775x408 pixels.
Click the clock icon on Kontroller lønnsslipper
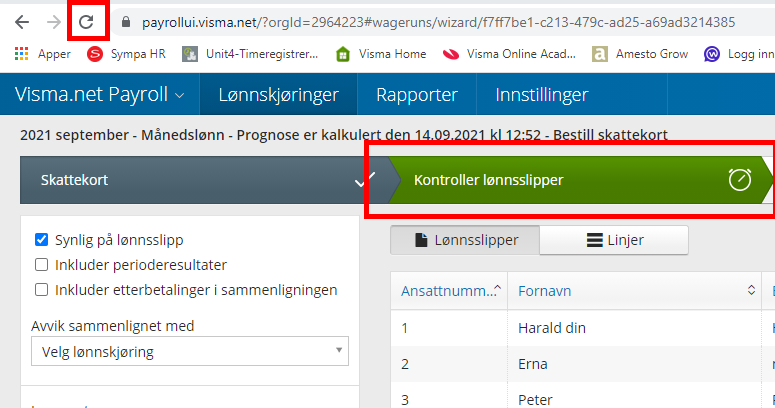tap(740, 180)
